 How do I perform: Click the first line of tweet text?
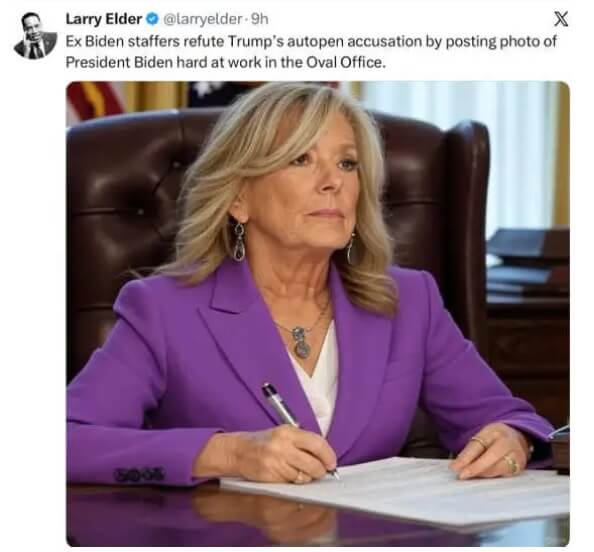point(311,41)
